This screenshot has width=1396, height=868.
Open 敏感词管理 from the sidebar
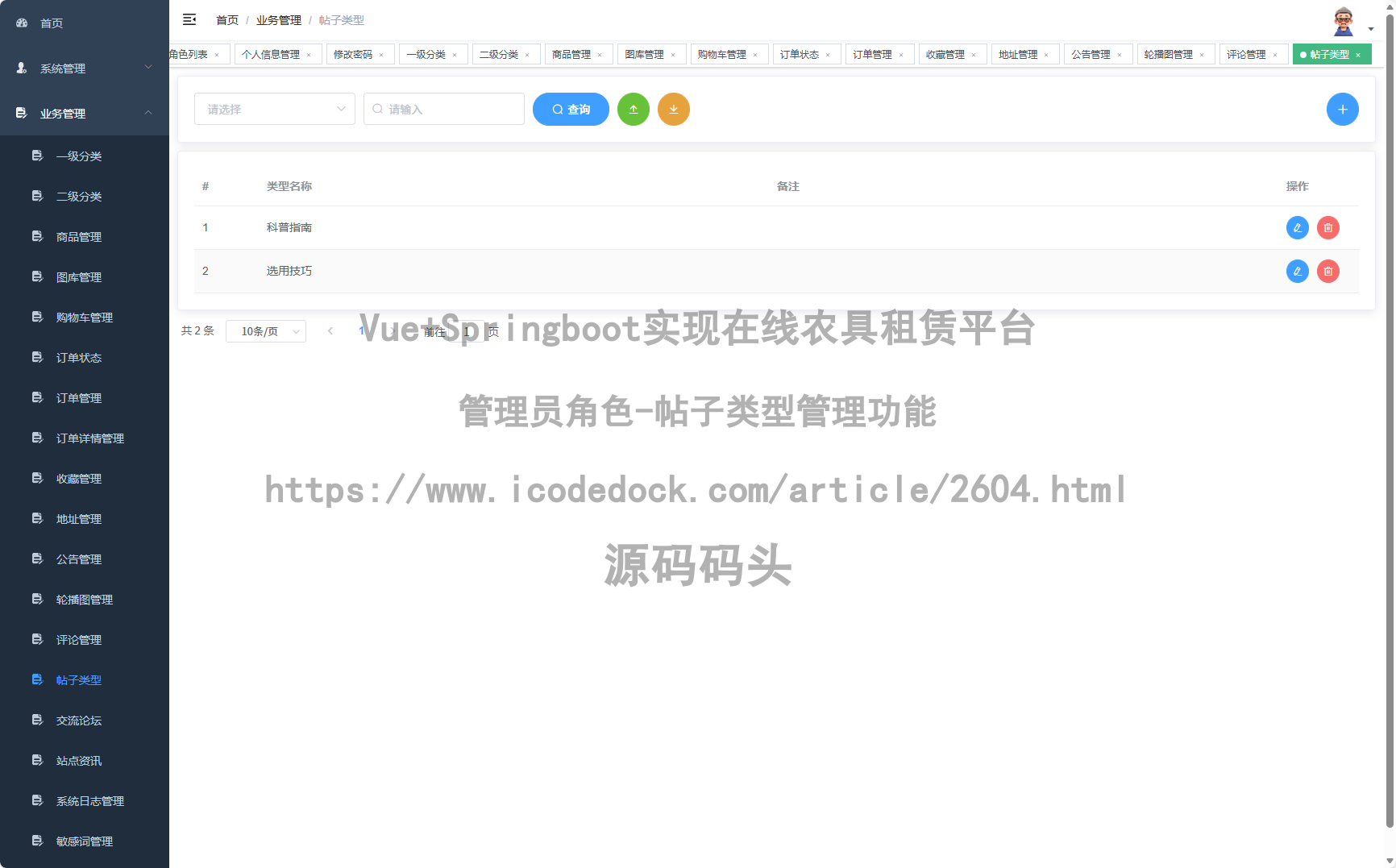84,841
